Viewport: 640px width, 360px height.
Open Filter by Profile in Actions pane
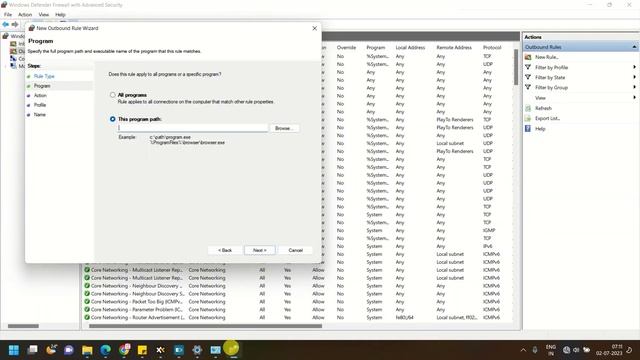click(x=551, y=67)
